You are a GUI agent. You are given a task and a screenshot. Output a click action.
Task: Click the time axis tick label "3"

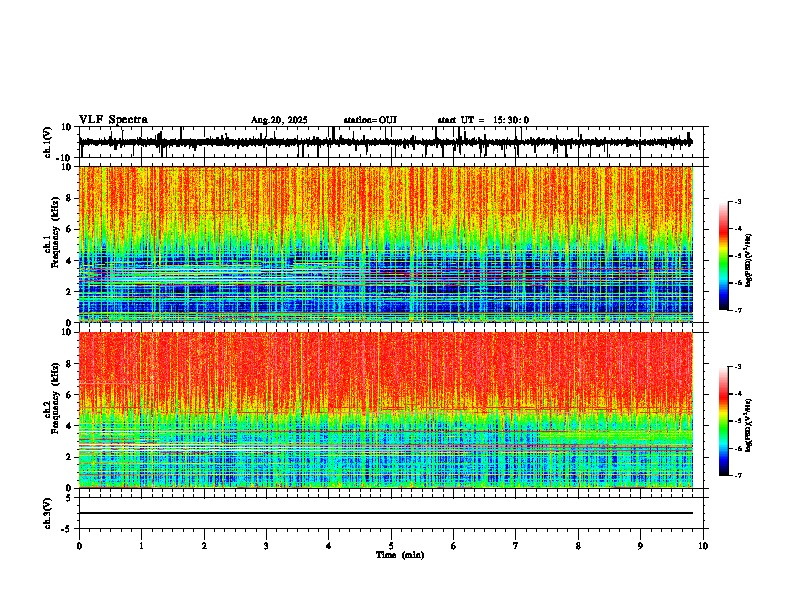point(266,546)
